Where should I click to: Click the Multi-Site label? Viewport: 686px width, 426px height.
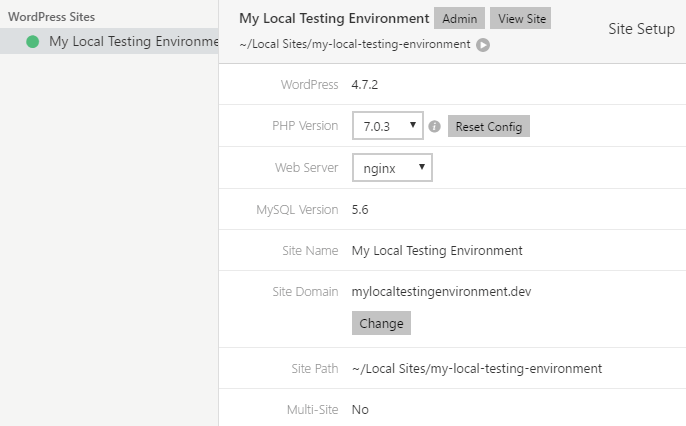click(312, 410)
